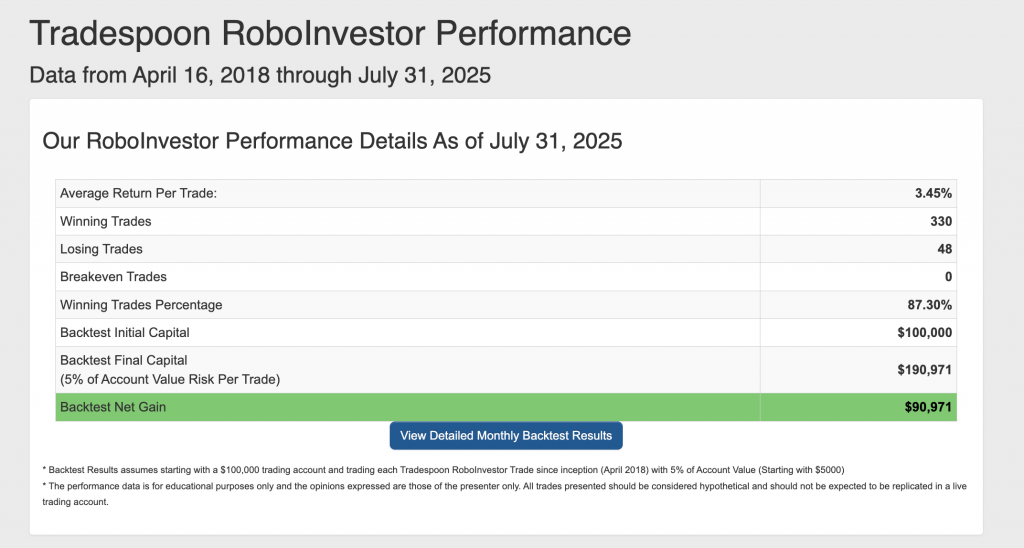The height and width of the screenshot is (548, 1024).
Task: Click the RoboInvestor Performance Details subheading
Action: click(332, 141)
